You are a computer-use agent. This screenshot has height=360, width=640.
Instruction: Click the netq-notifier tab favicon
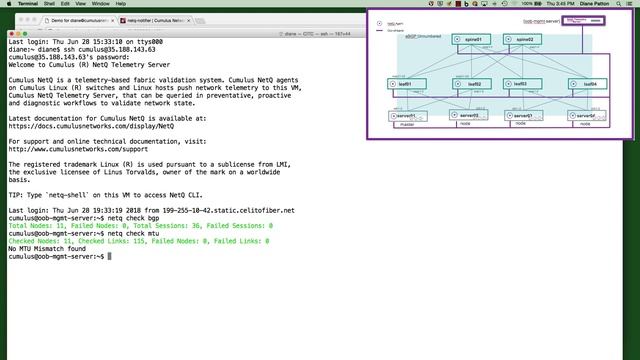pos(123,20)
